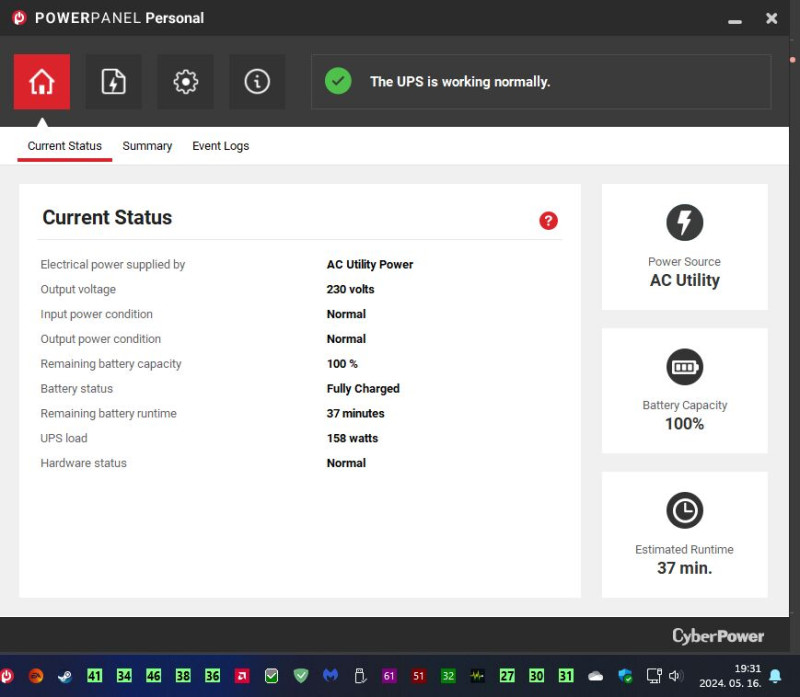Open the network connection tray icon
The height and width of the screenshot is (697, 800).
pos(654,676)
